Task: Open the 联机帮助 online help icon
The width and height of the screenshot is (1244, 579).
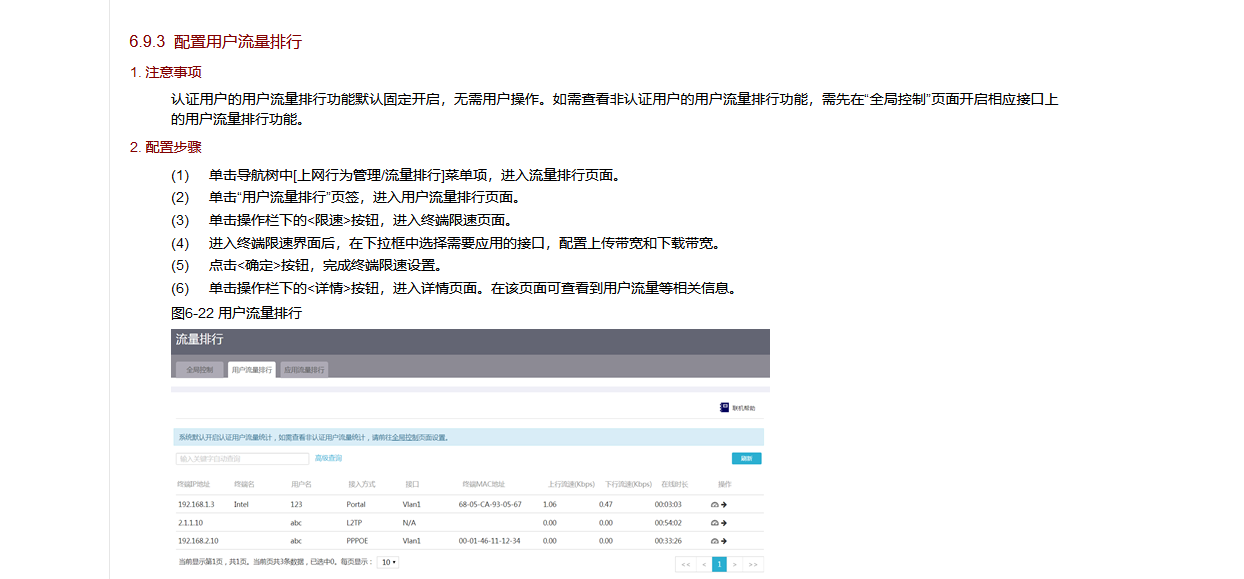Action: 725,407
